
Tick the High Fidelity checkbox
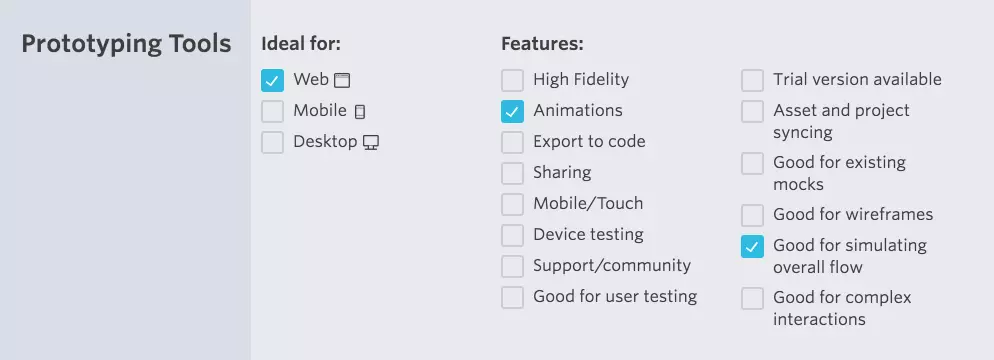point(513,80)
